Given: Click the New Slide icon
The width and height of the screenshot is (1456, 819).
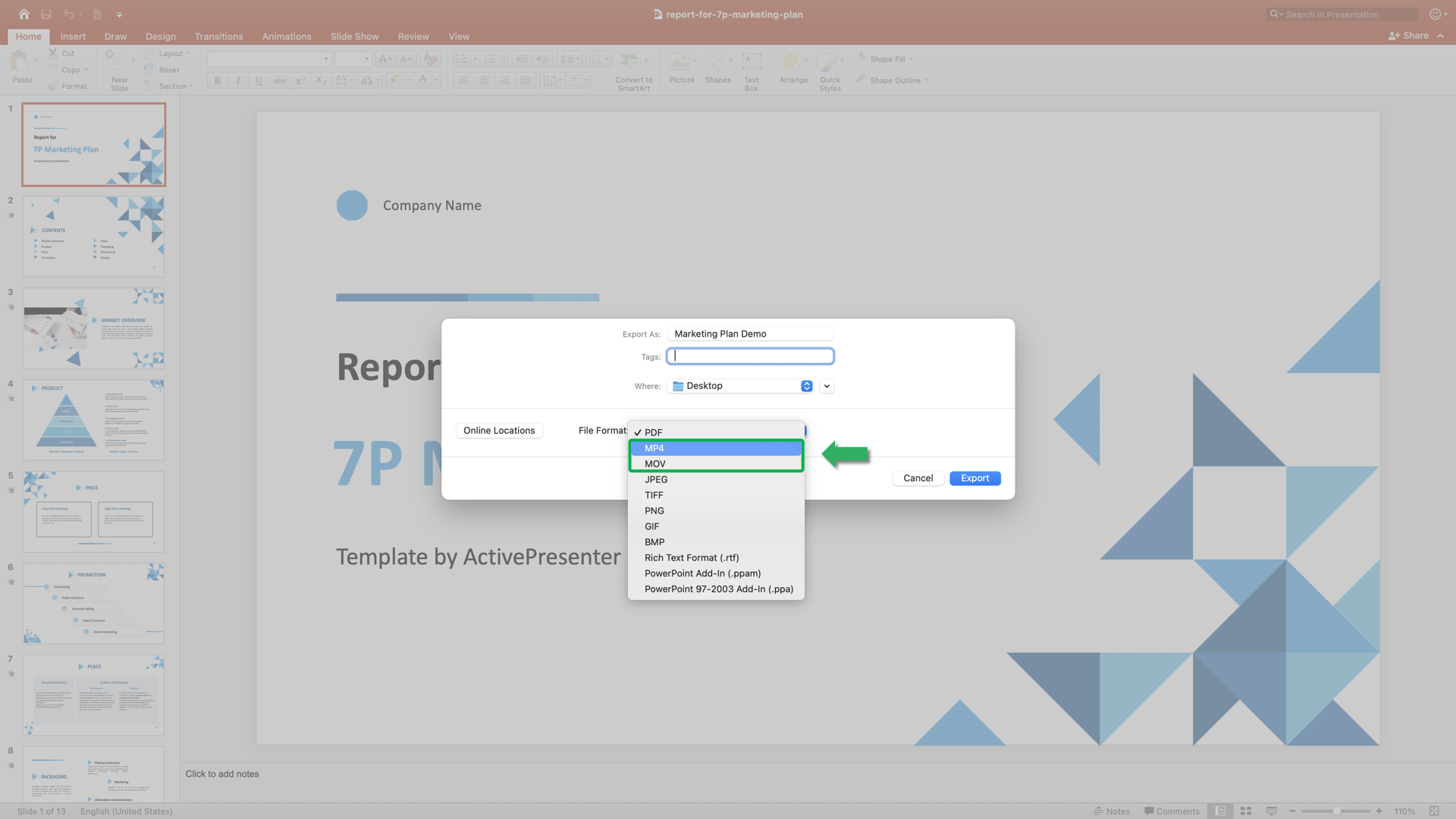Looking at the screenshot, I should (115, 61).
